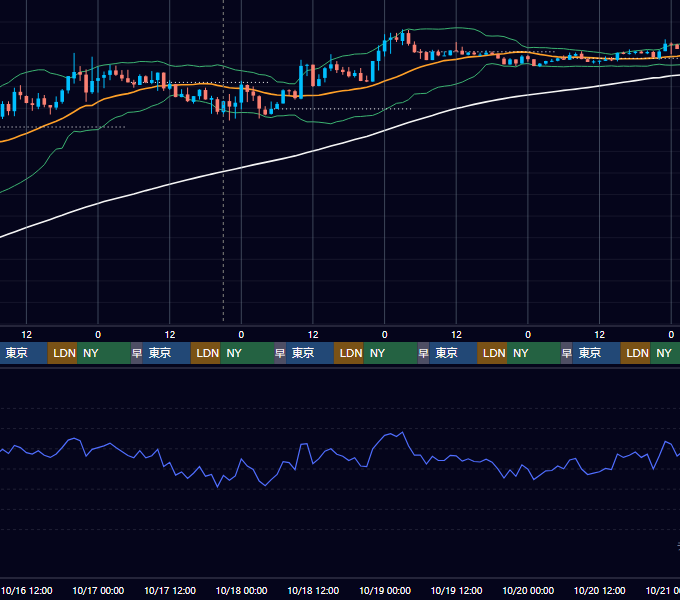The height and width of the screenshot is (600, 680).
Task: Click the 10/17 00:00 date label
Action: 98,590
